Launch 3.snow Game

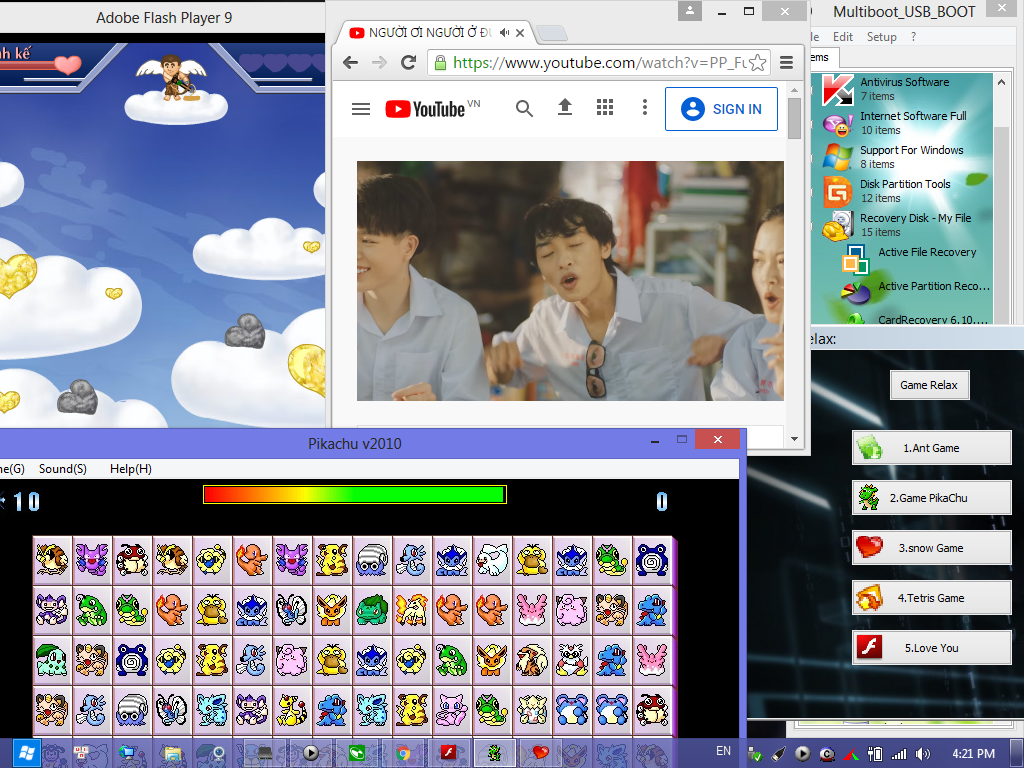[932, 548]
